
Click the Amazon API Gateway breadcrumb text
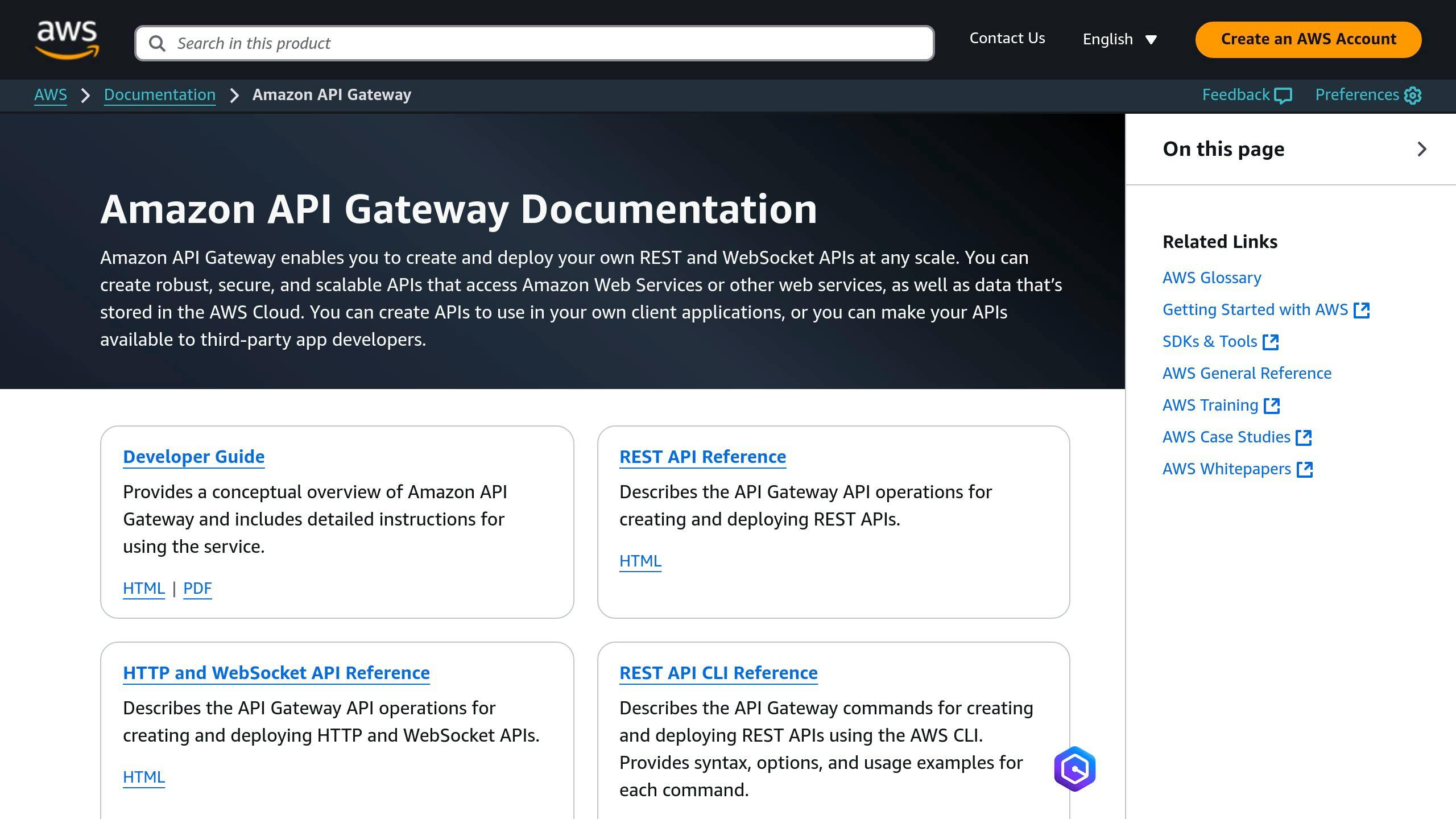coord(332,95)
